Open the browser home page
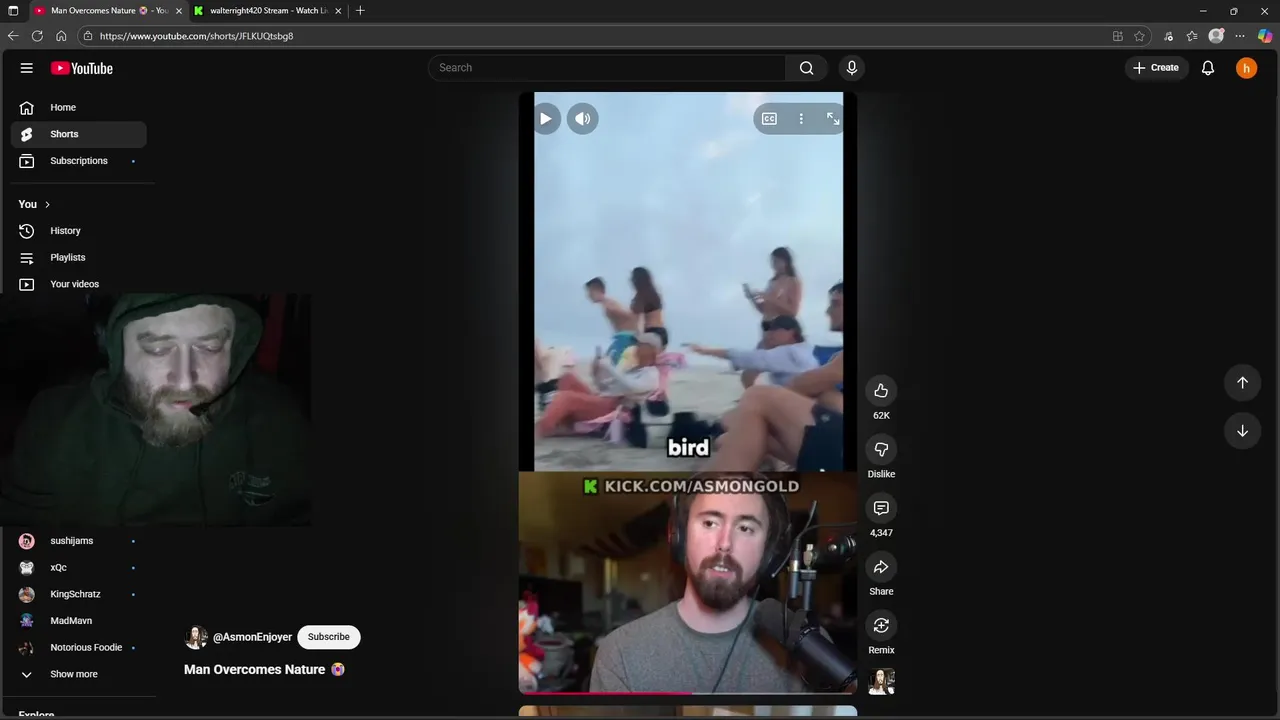1280x720 pixels. coord(61,36)
